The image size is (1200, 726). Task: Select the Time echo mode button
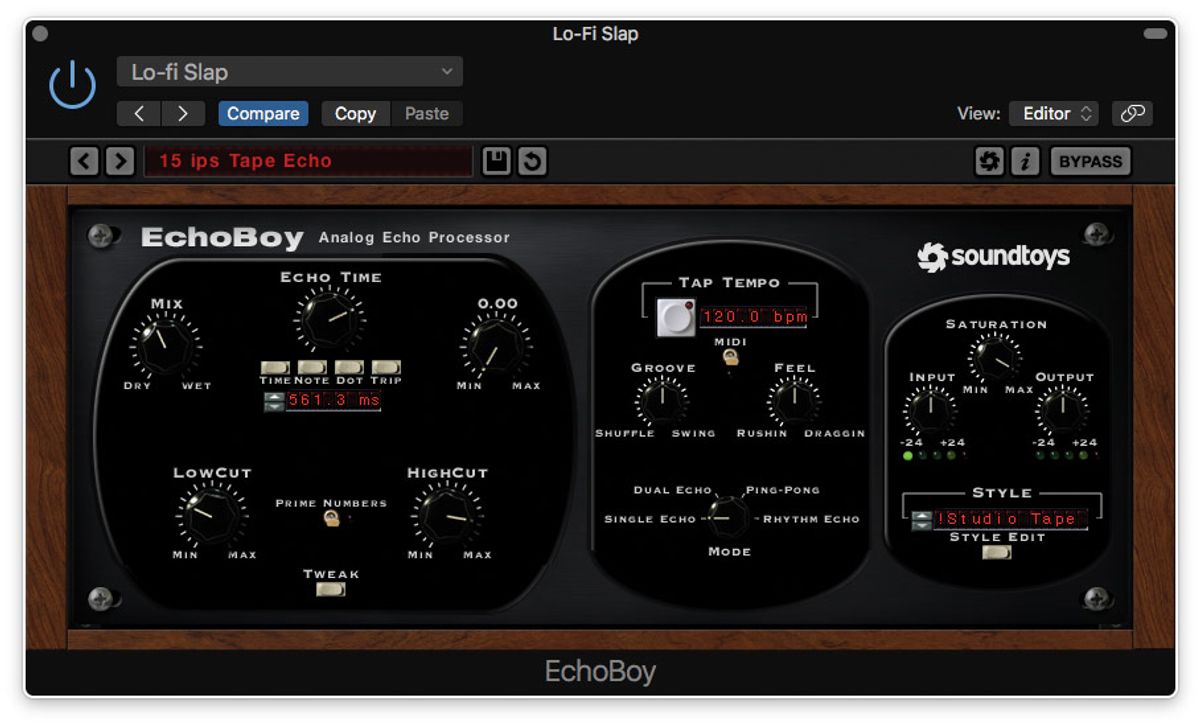click(x=275, y=367)
